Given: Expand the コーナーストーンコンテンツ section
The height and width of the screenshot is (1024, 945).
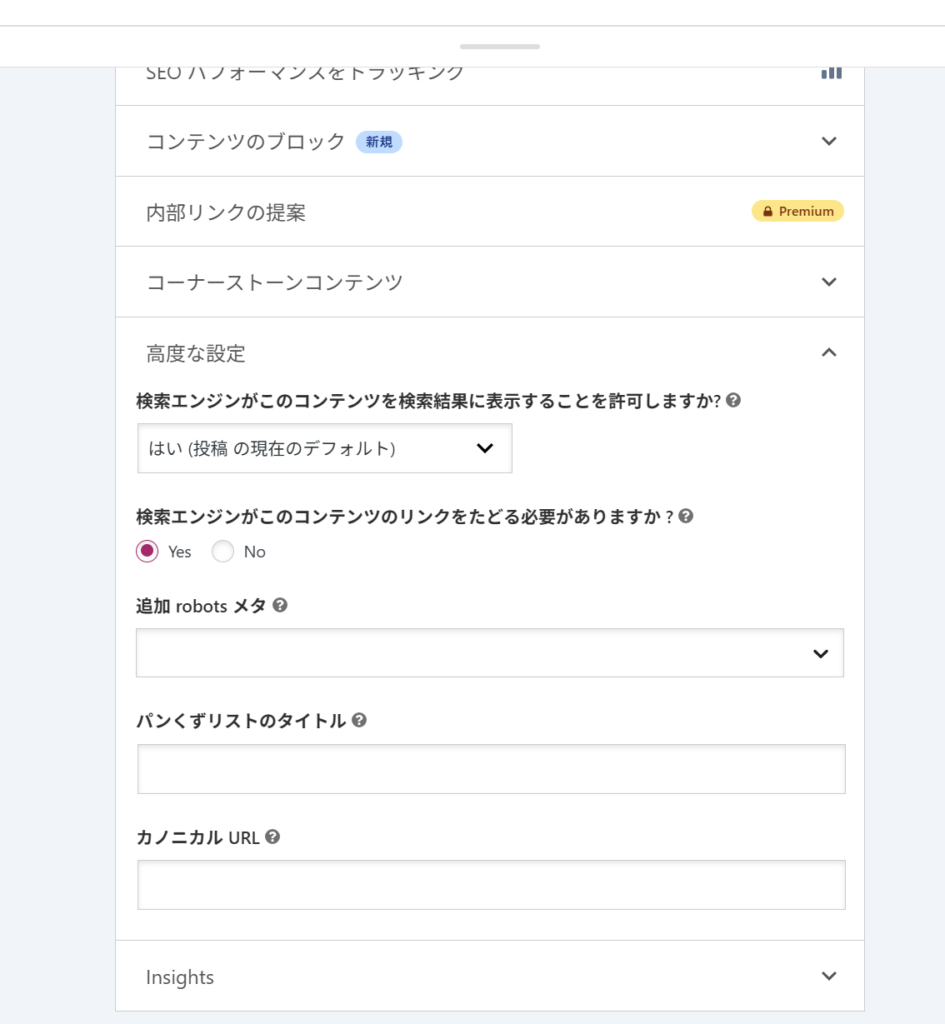Looking at the screenshot, I should [x=828, y=282].
